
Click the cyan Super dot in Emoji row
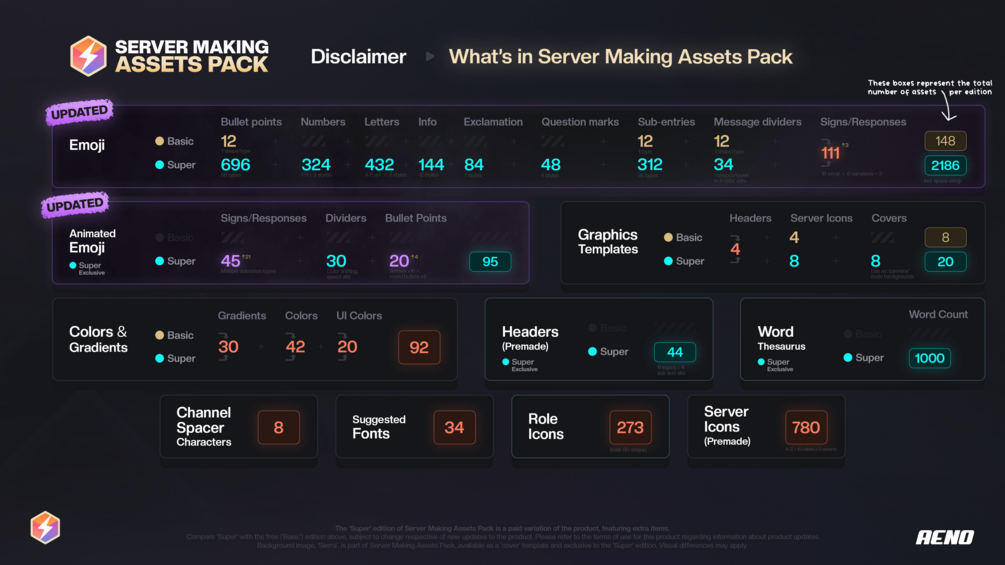point(160,165)
